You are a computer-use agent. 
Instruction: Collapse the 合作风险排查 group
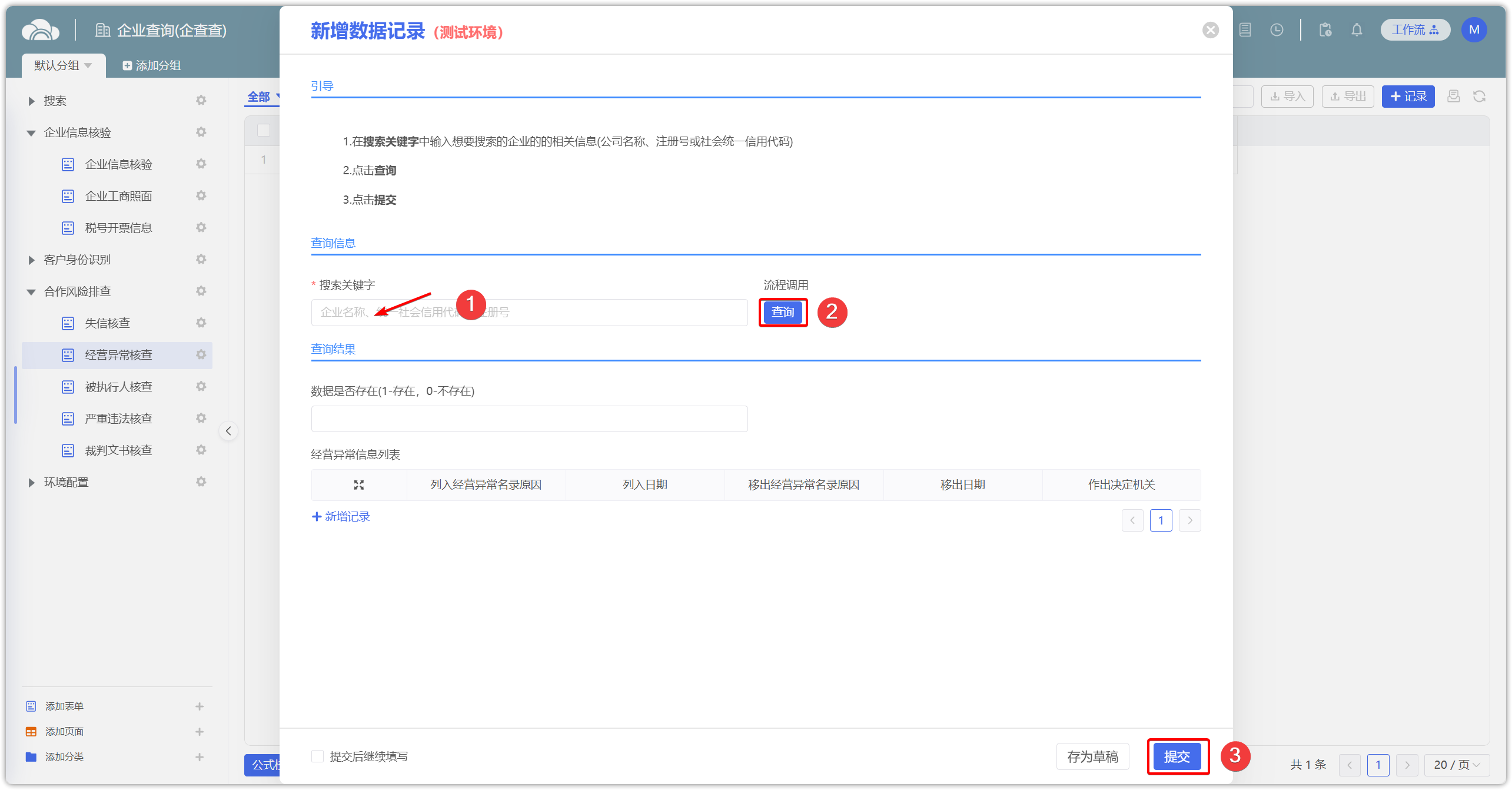coord(31,291)
